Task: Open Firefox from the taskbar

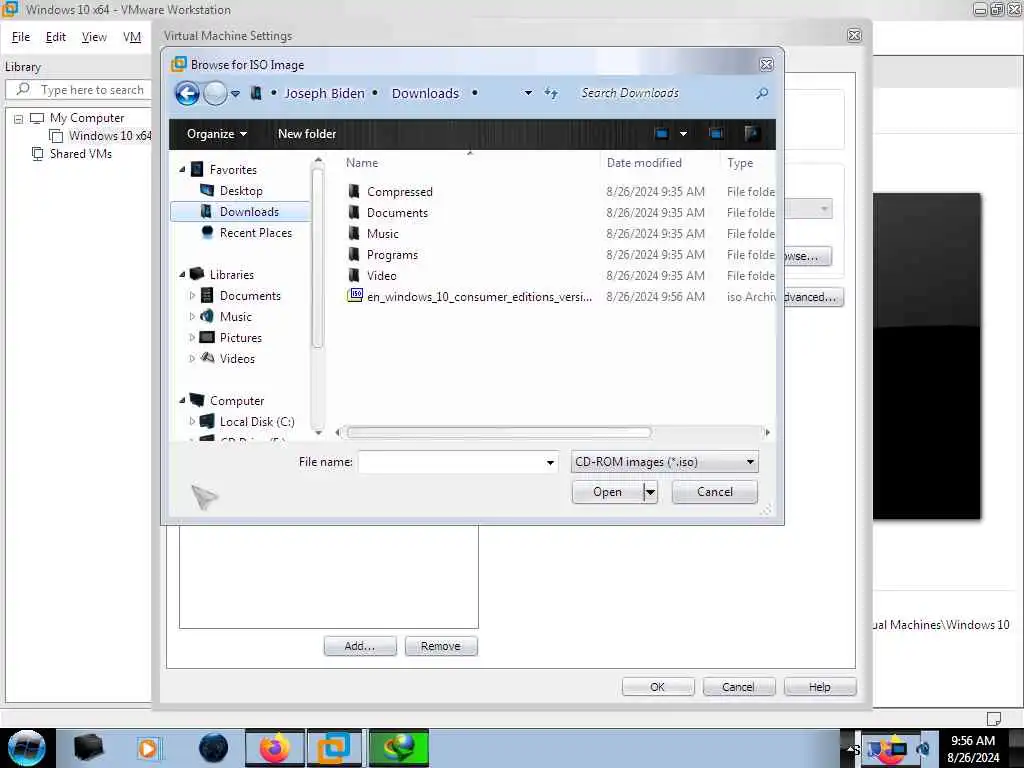Action: click(275, 748)
